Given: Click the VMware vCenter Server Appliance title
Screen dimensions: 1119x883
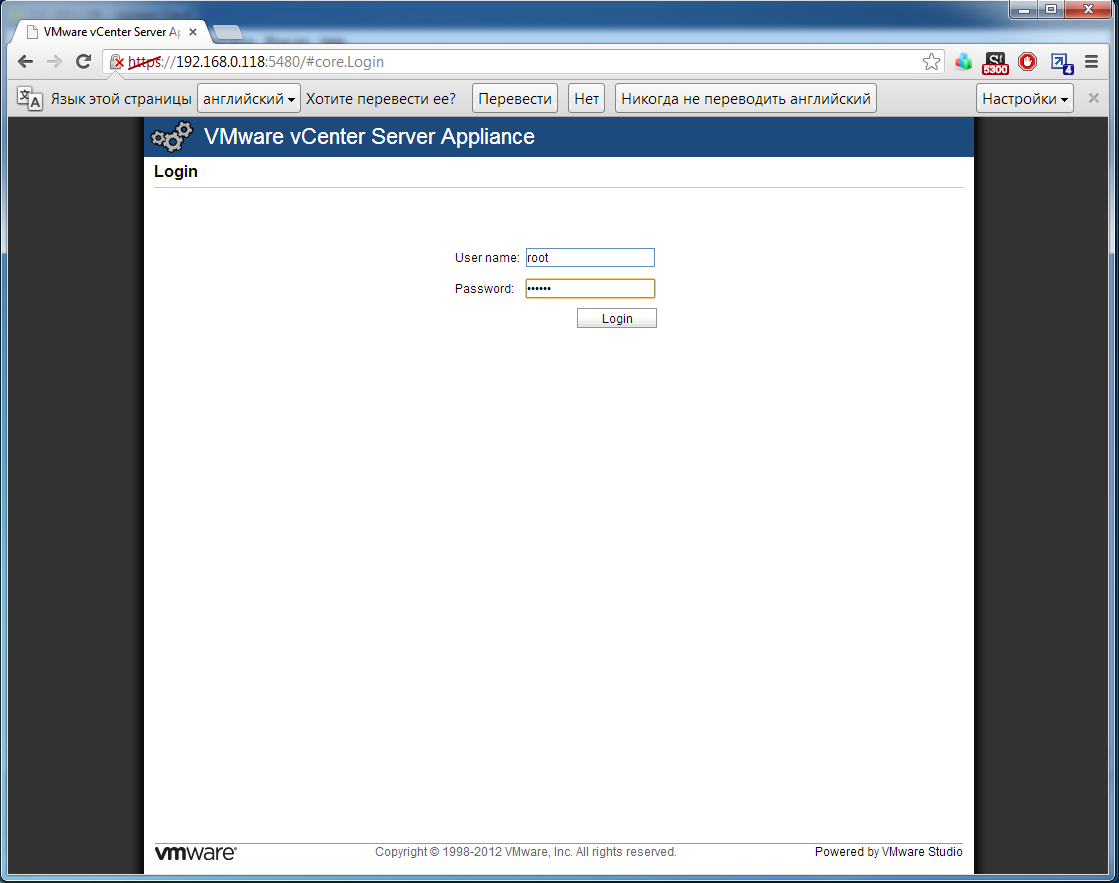Looking at the screenshot, I should 369,136.
